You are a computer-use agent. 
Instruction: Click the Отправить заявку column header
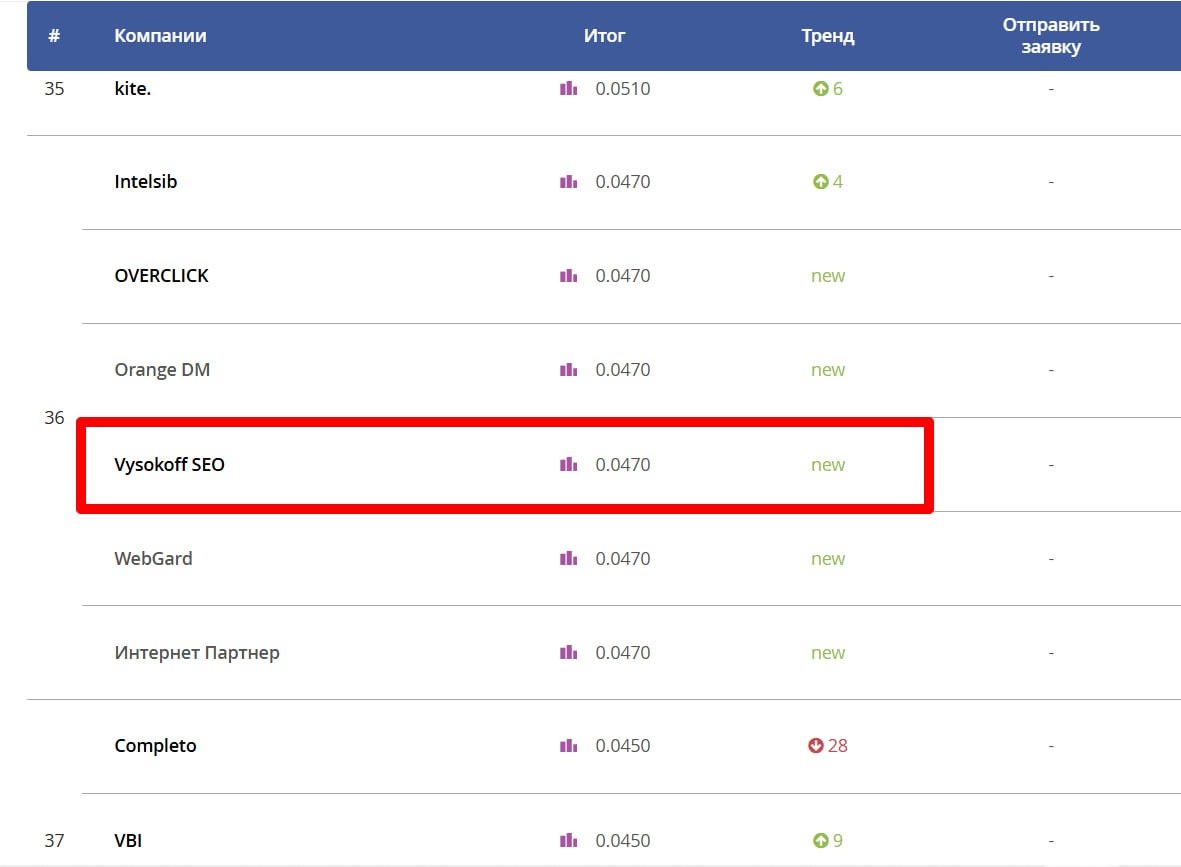tap(1051, 35)
